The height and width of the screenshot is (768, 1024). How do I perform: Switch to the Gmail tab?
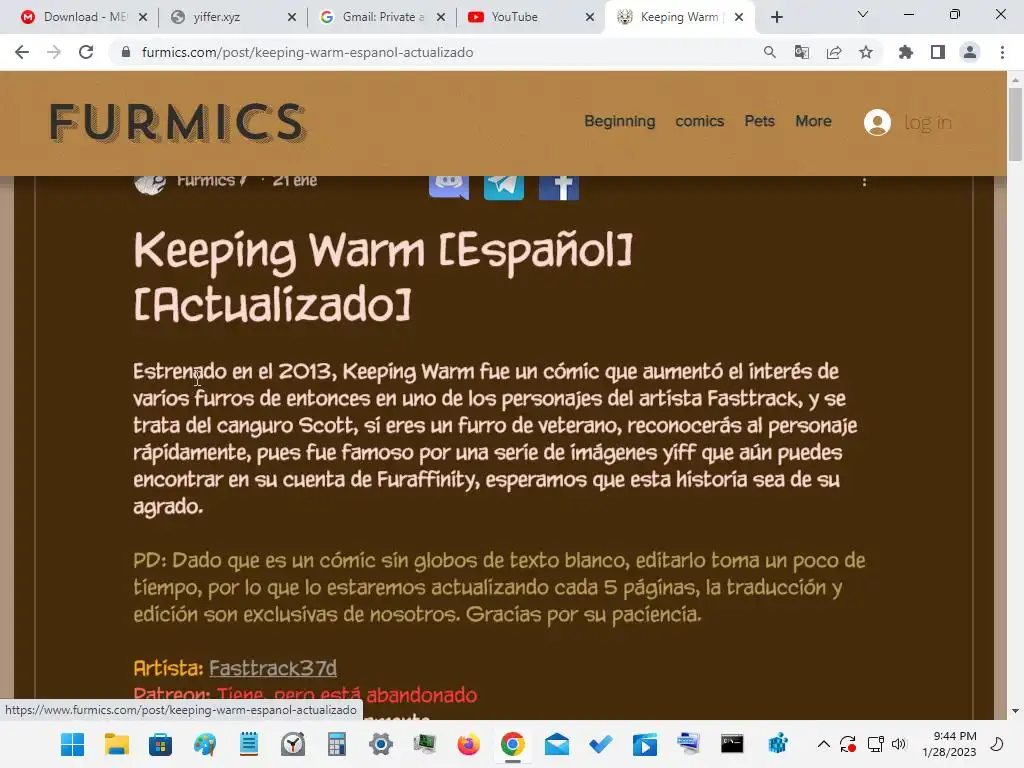tap(379, 17)
